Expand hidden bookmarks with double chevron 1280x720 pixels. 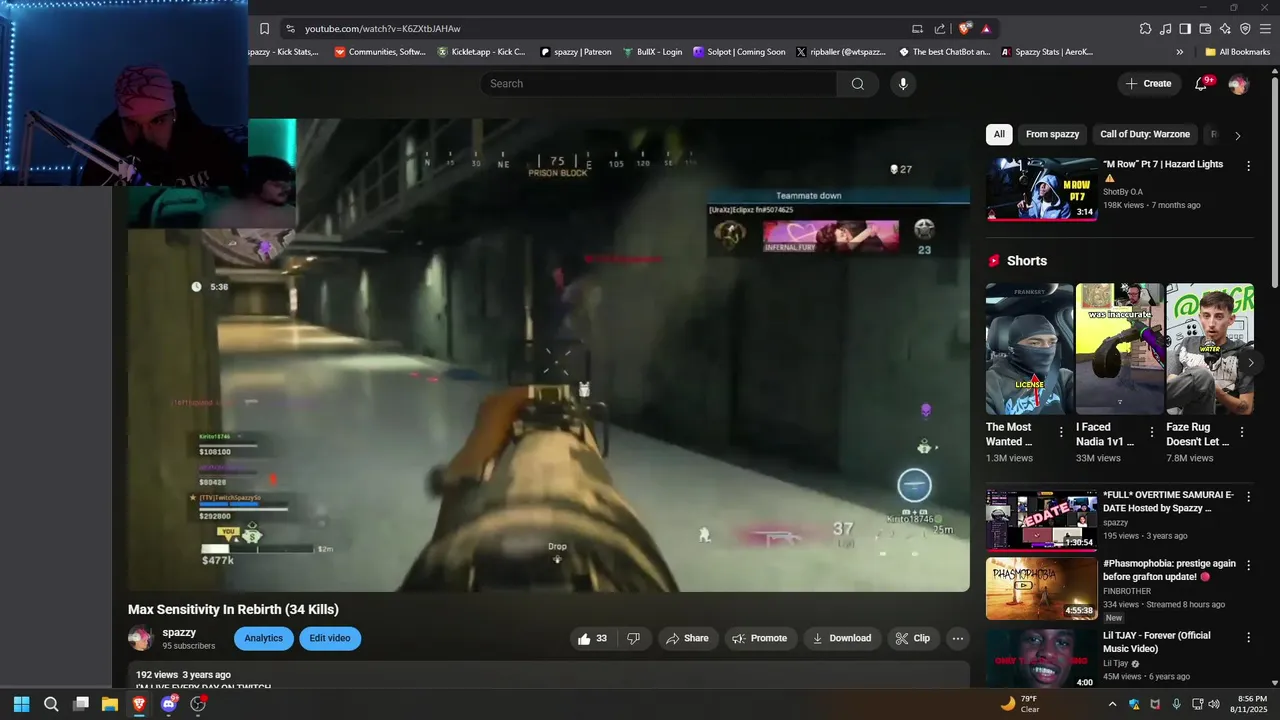pyautogui.click(x=1180, y=52)
